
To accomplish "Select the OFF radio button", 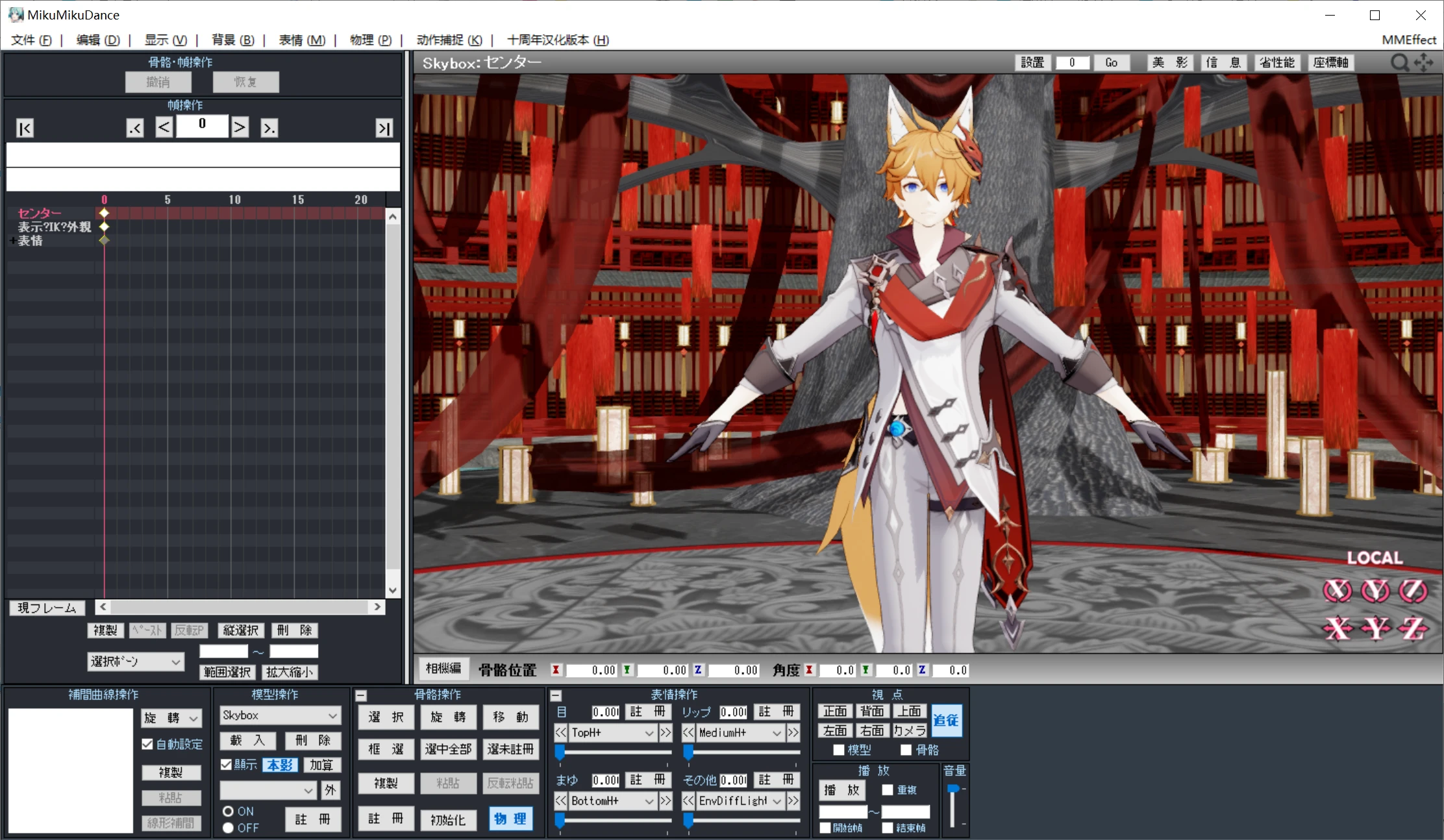I will pyautogui.click(x=228, y=828).
